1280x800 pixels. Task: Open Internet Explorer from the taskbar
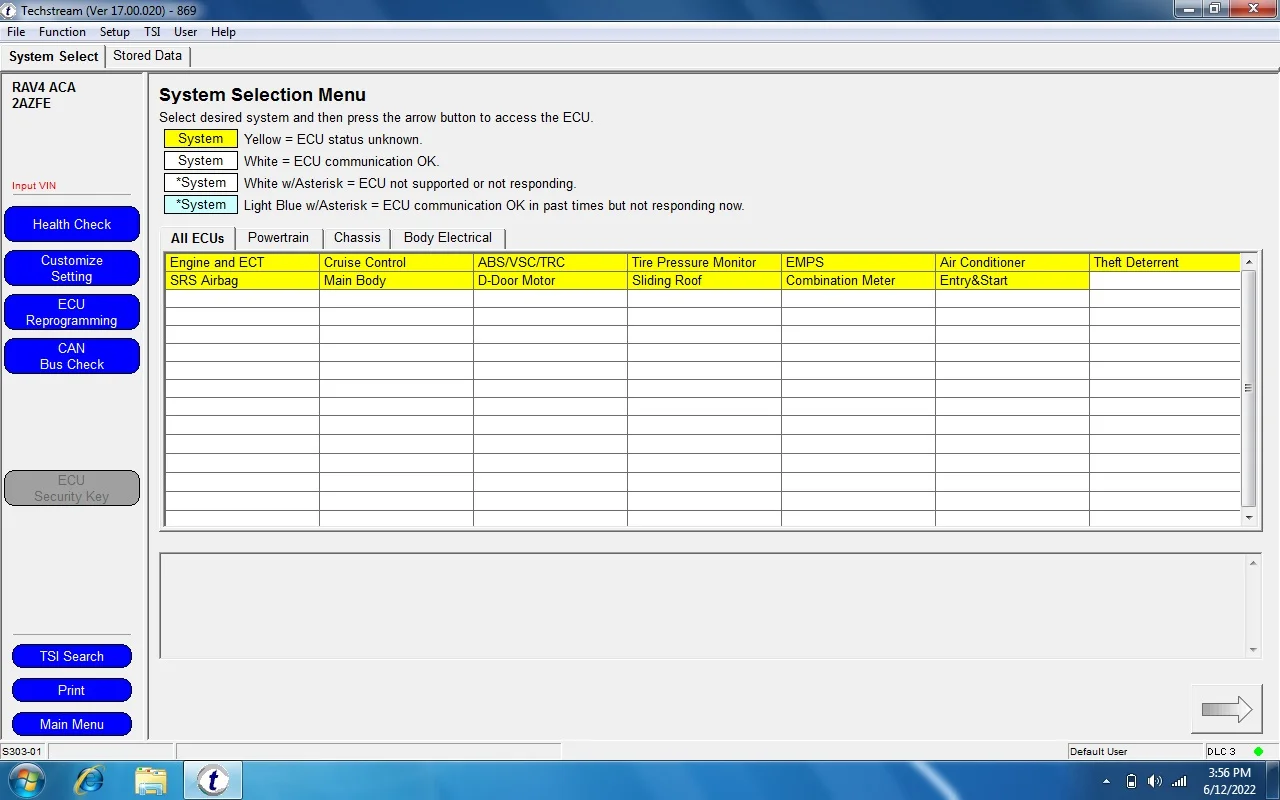pos(89,780)
